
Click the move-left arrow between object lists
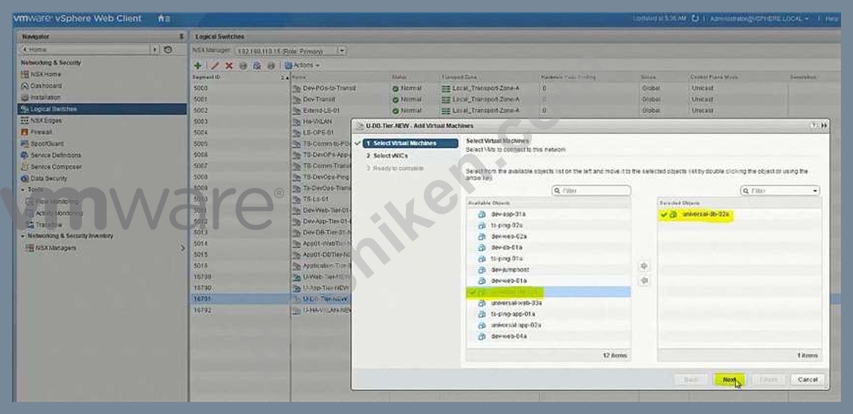pyautogui.click(x=644, y=281)
